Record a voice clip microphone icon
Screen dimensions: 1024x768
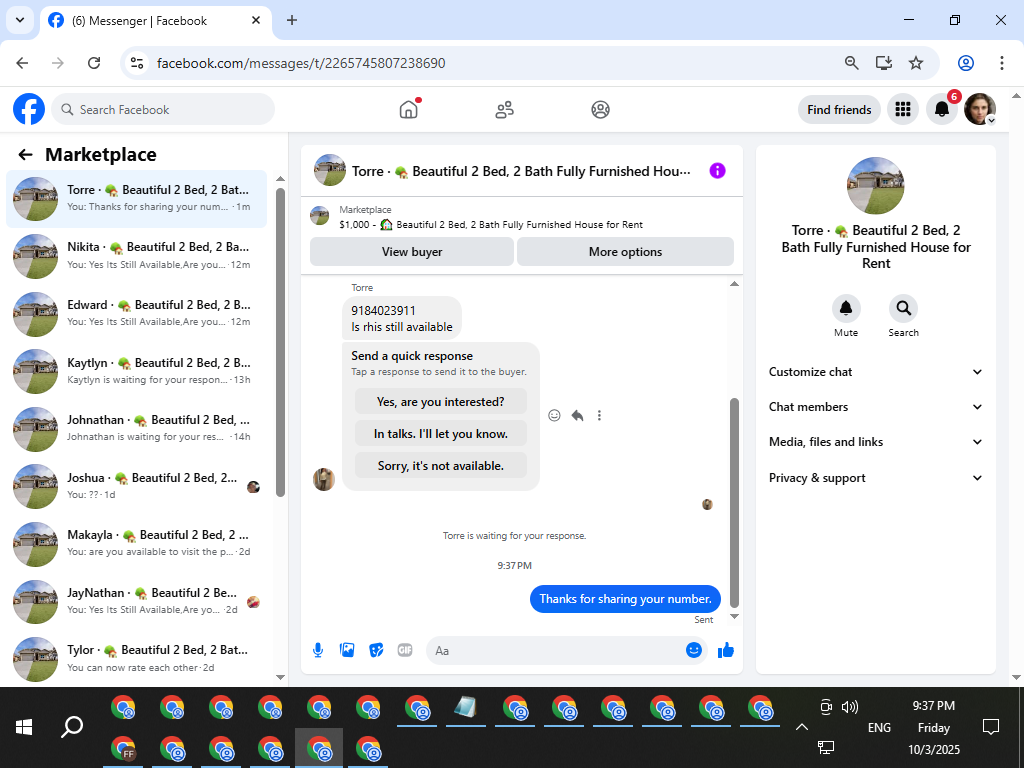coord(318,650)
